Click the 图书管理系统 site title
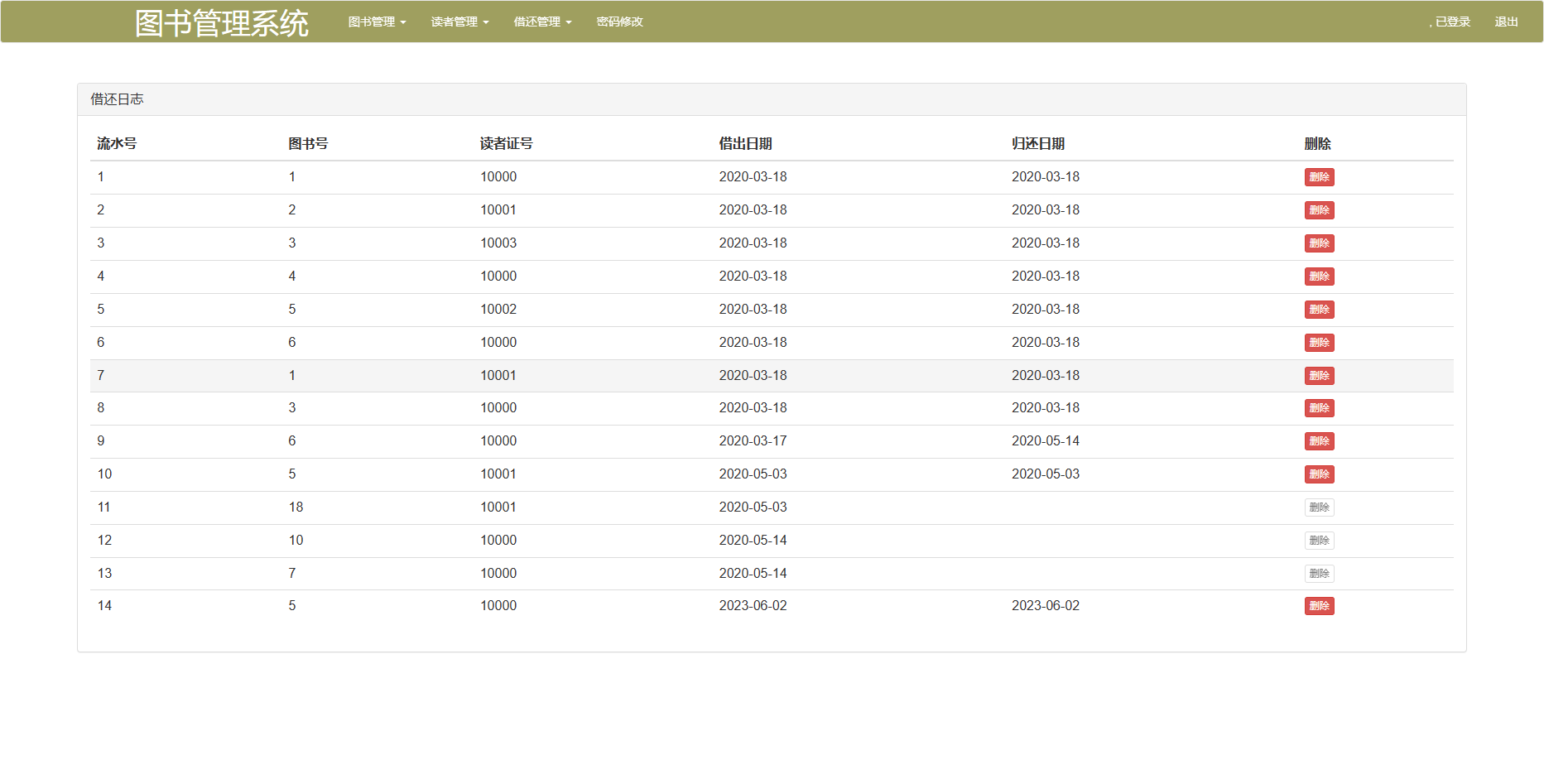Image resolution: width=1544 pixels, height=784 pixels. pyautogui.click(x=222, y=23)
